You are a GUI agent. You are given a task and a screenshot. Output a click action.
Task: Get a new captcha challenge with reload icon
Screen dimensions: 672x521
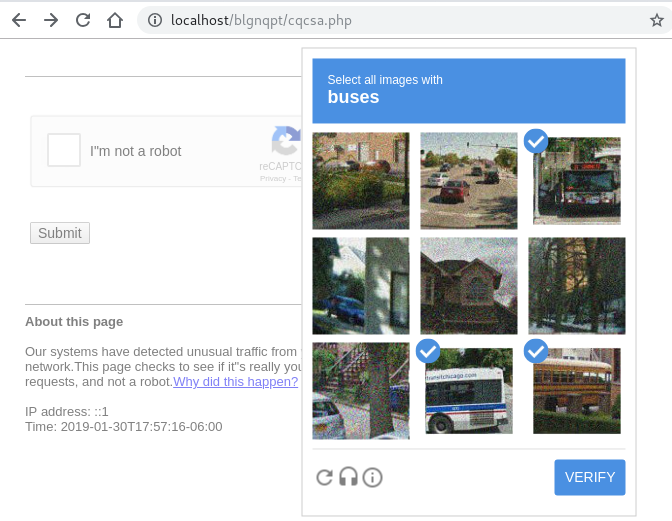324,477
